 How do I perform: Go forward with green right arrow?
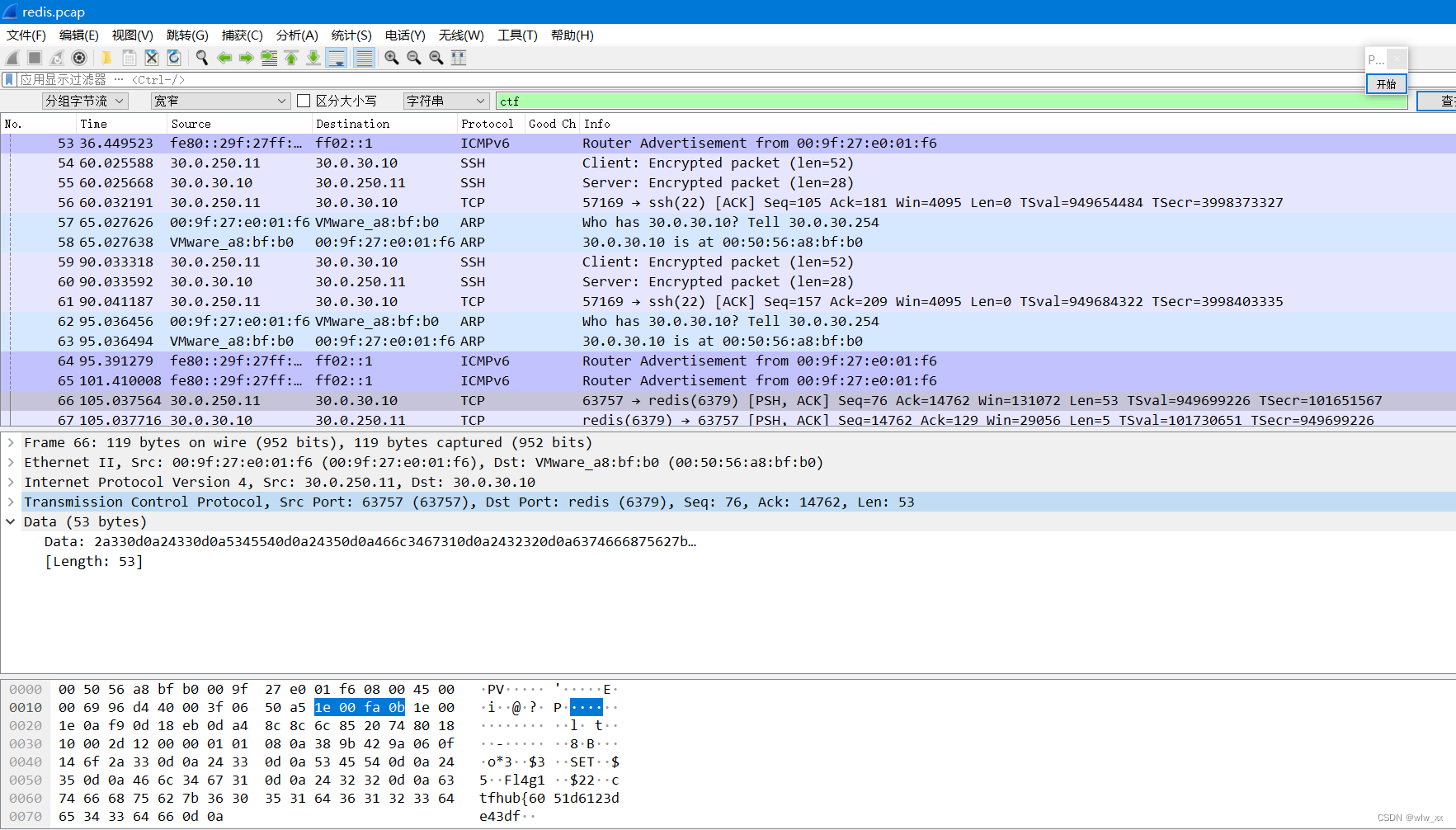coord(246,58)
